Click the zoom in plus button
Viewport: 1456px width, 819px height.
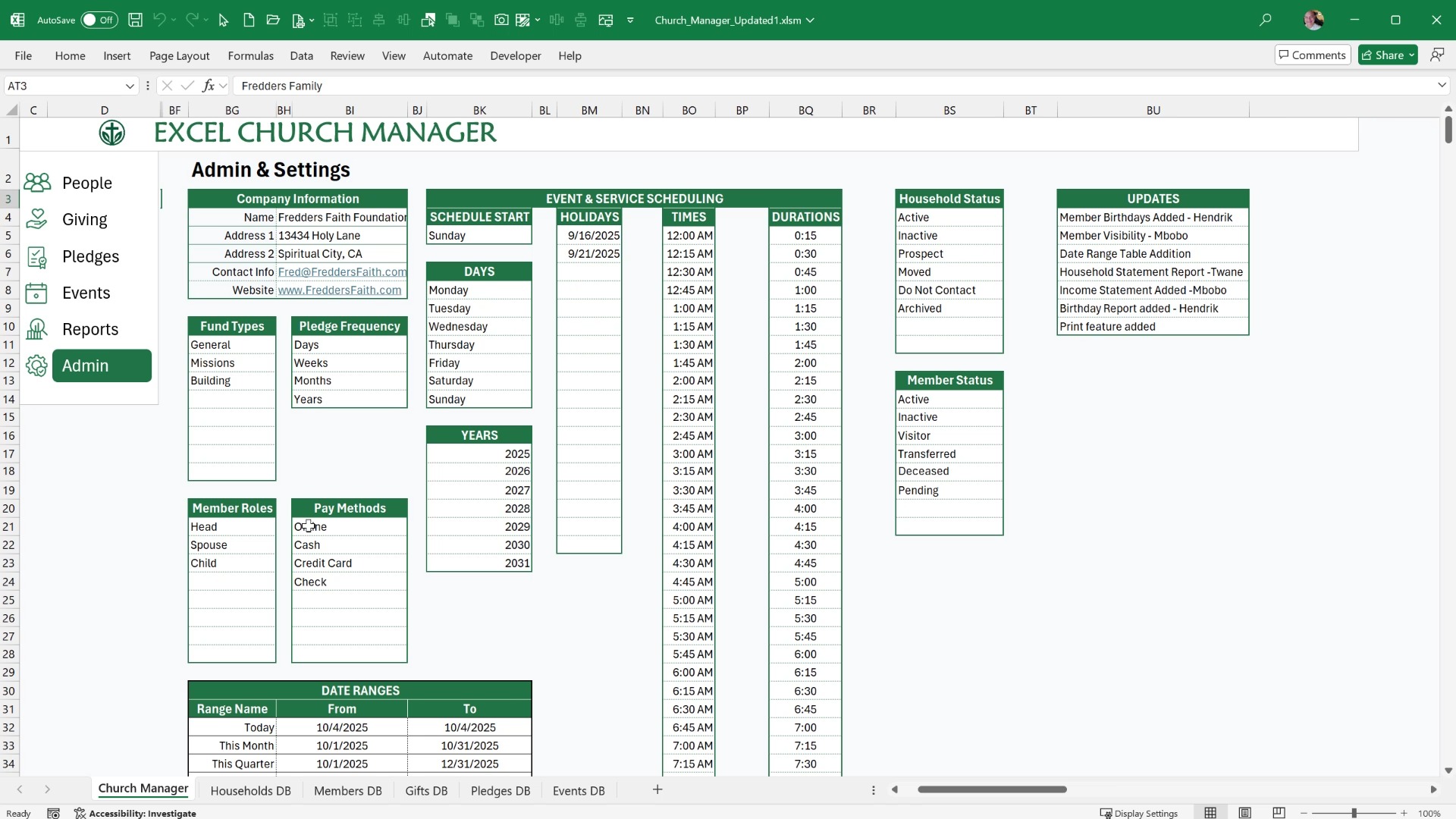click(x=1404, y=813)
